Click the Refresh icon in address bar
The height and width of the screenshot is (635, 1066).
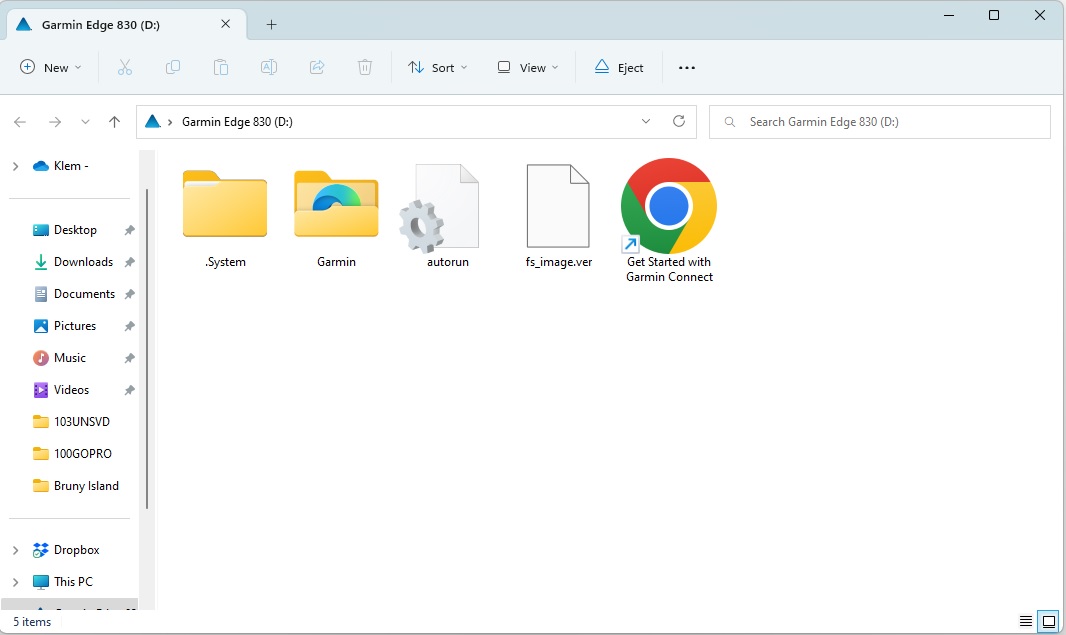[x=679, y=121]
